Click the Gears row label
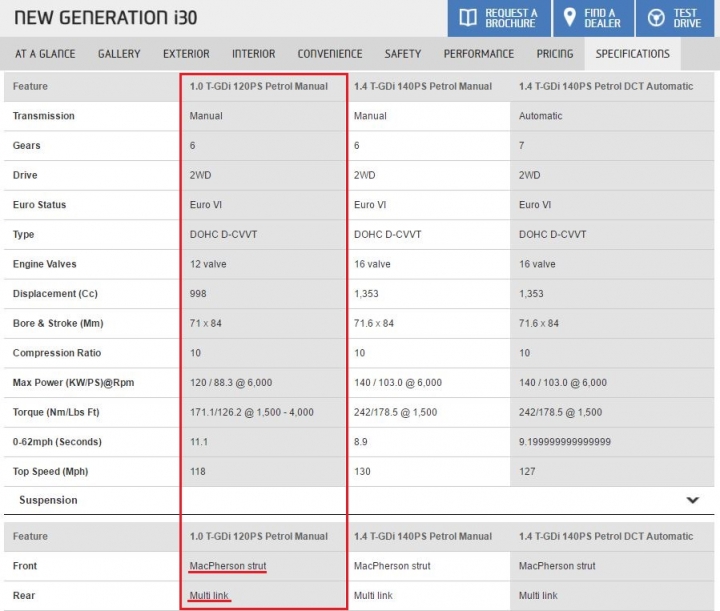Image resolution: width=720 pixels, height=611 pixels. pos(27,146)
